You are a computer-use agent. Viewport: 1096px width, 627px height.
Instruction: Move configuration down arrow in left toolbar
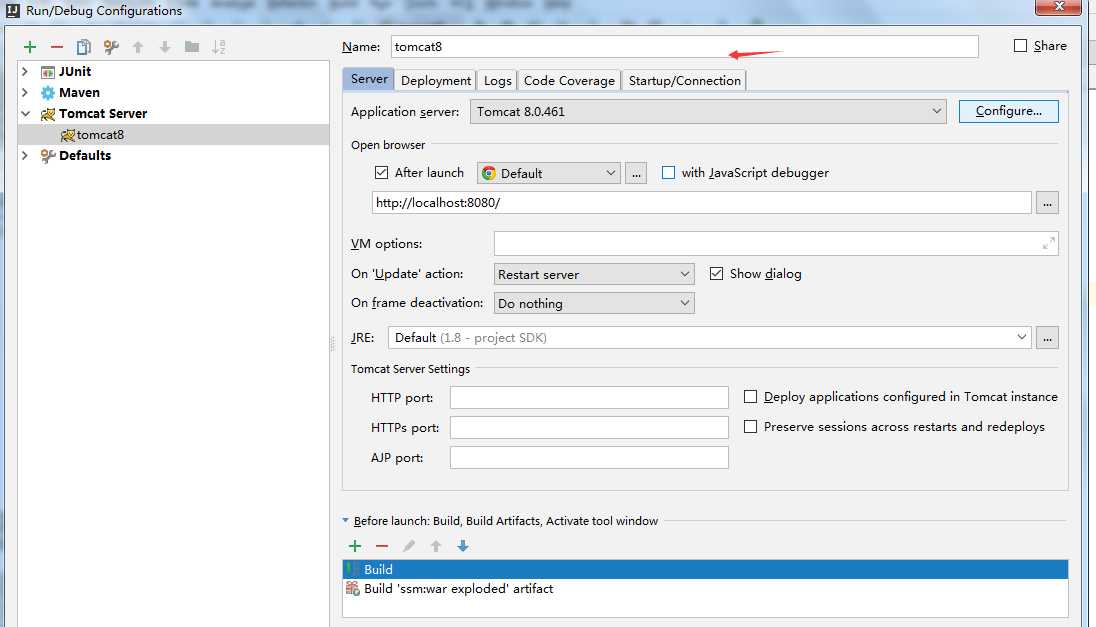click(165, 47)
